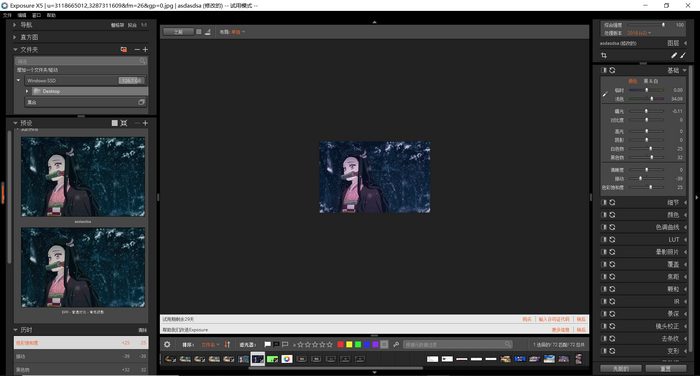Click the white balance eyedropper icon

[605, 94]
